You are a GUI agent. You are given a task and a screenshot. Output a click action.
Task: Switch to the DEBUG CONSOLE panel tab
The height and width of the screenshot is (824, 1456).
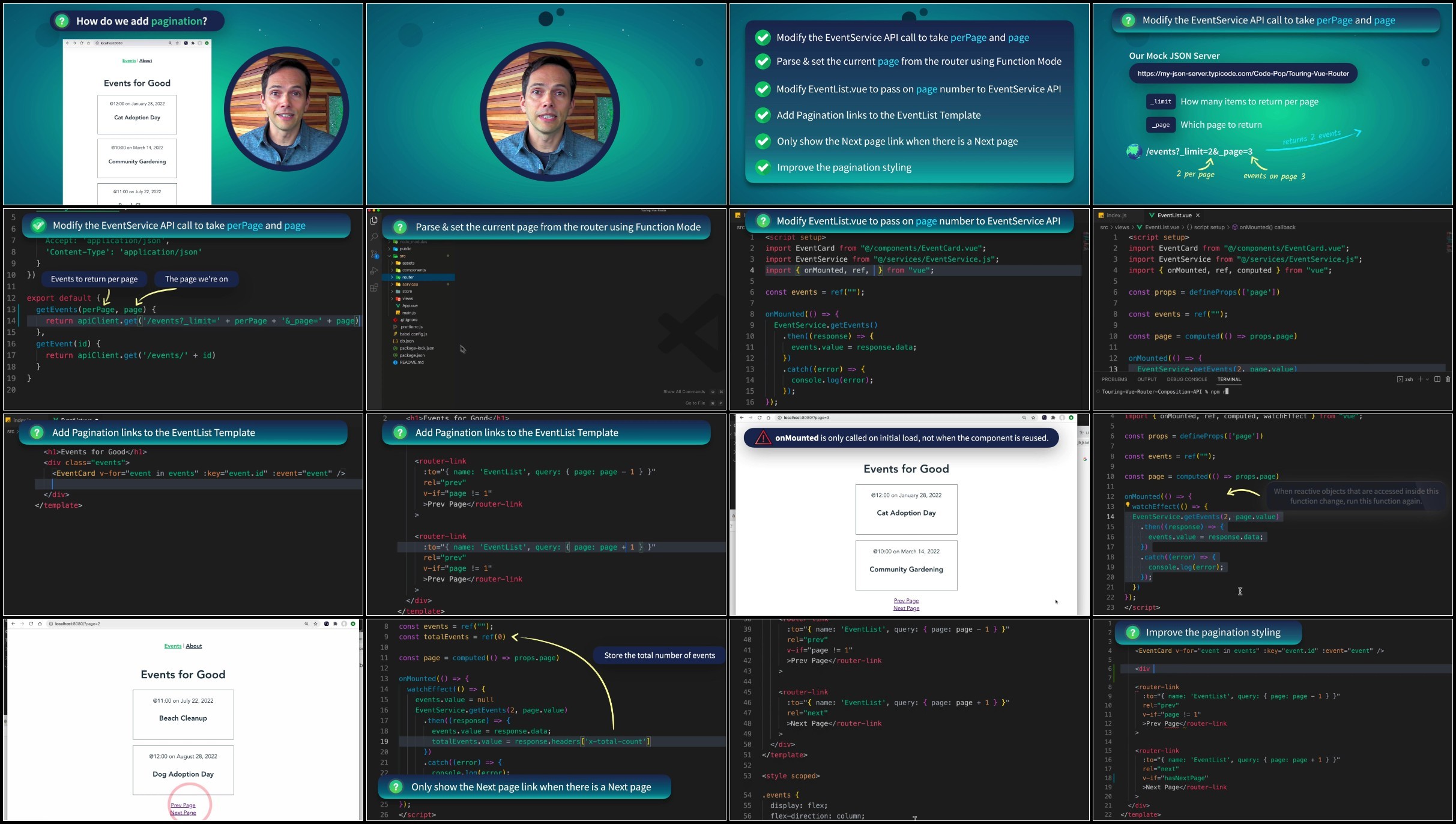(x=1187, y=379)
